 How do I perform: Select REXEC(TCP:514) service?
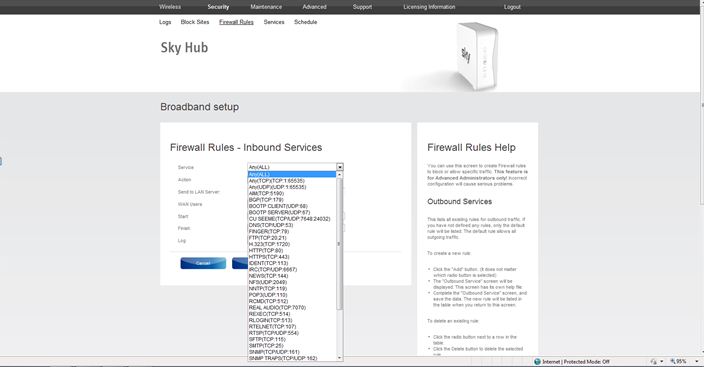point(292,314)
